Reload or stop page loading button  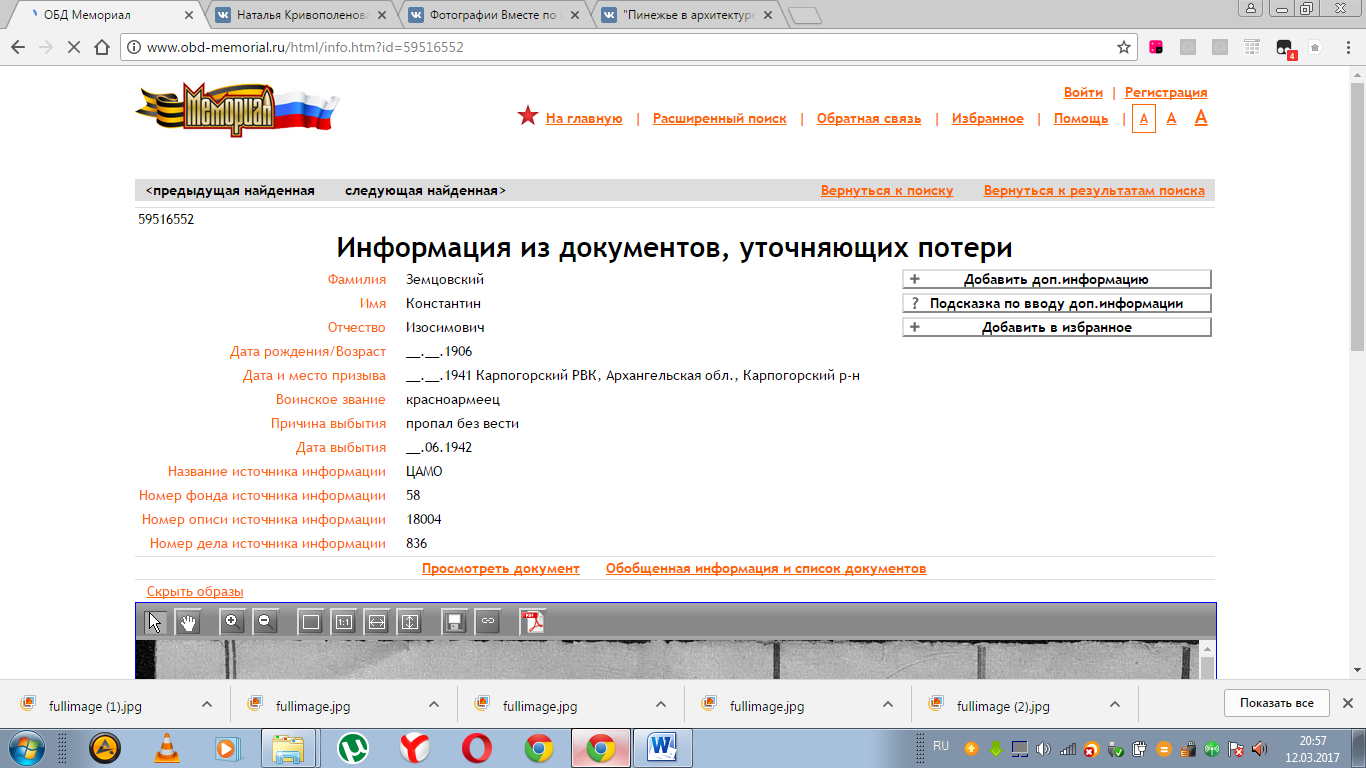point(73,47)
